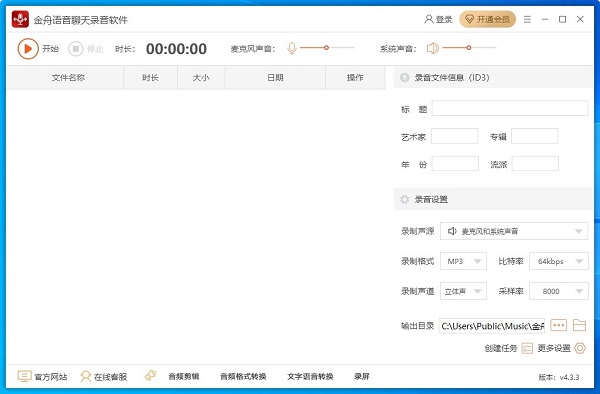Click the megaphone icon in bottom bar
This screenshot has height=394, width=600.
click(x=150, y=376)
